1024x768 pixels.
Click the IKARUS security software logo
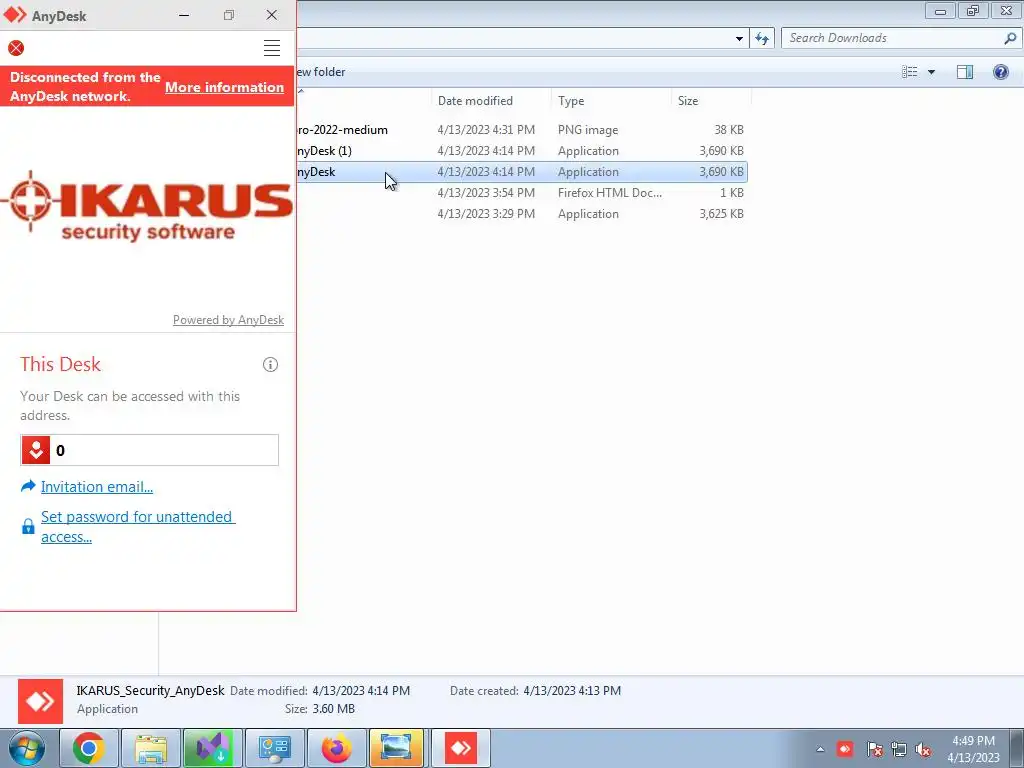(148, 204)
